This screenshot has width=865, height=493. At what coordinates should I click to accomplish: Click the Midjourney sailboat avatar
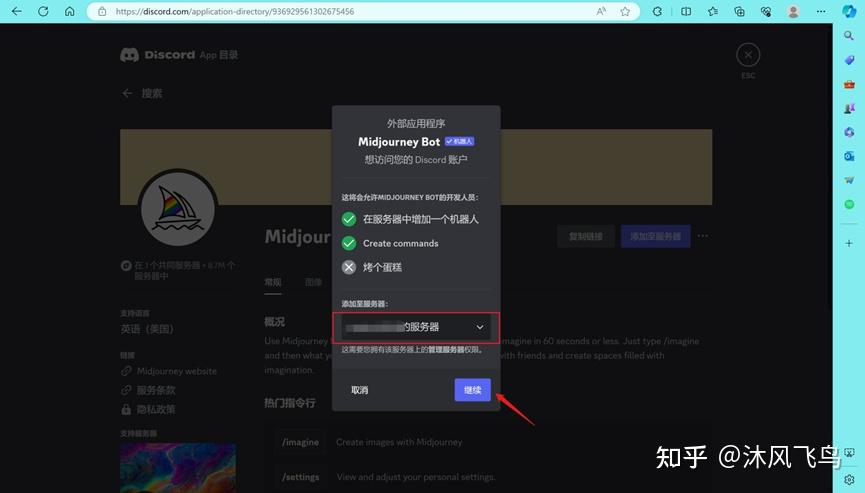click(x=178, y=208)
